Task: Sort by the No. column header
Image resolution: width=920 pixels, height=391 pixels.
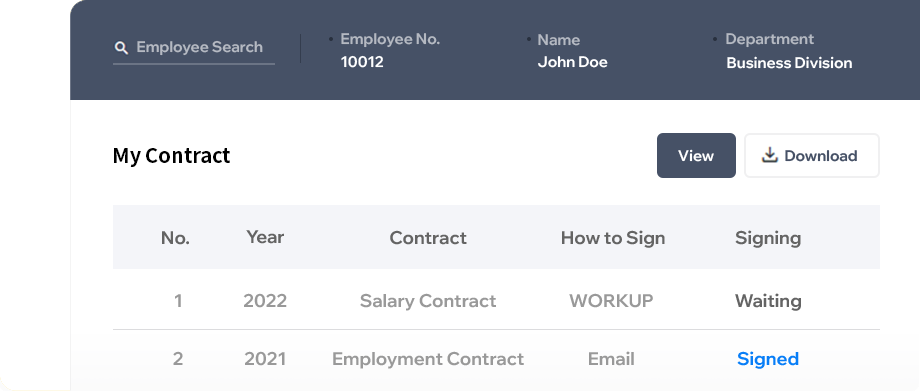Action: [x=175, y=238]
